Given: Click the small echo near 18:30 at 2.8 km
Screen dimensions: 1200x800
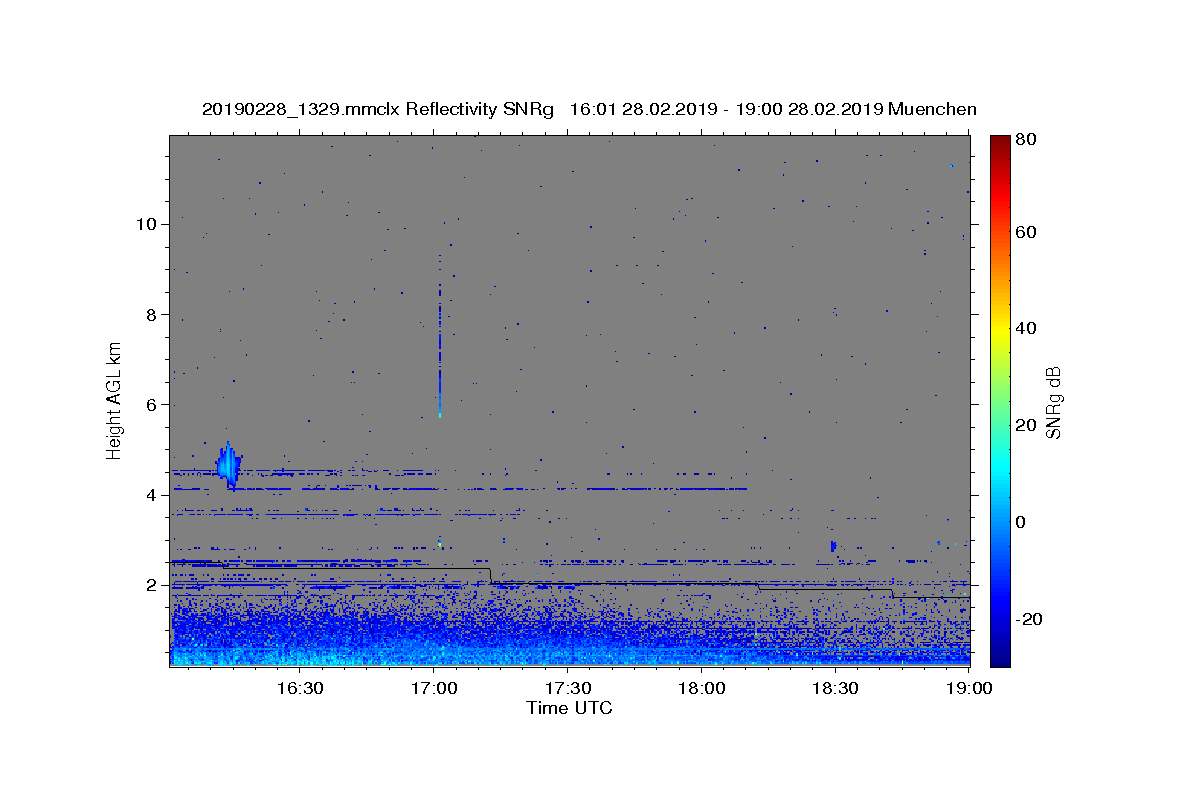Looking at the screenshot, I should (832, 546).
